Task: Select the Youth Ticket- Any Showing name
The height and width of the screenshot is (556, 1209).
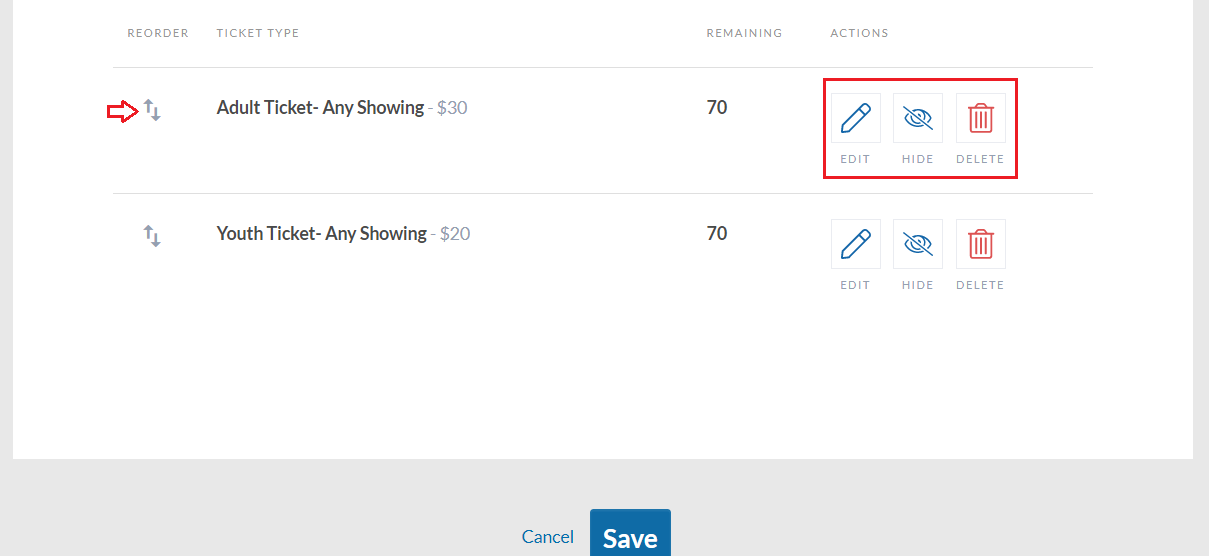Action: [x=322, y=233]
